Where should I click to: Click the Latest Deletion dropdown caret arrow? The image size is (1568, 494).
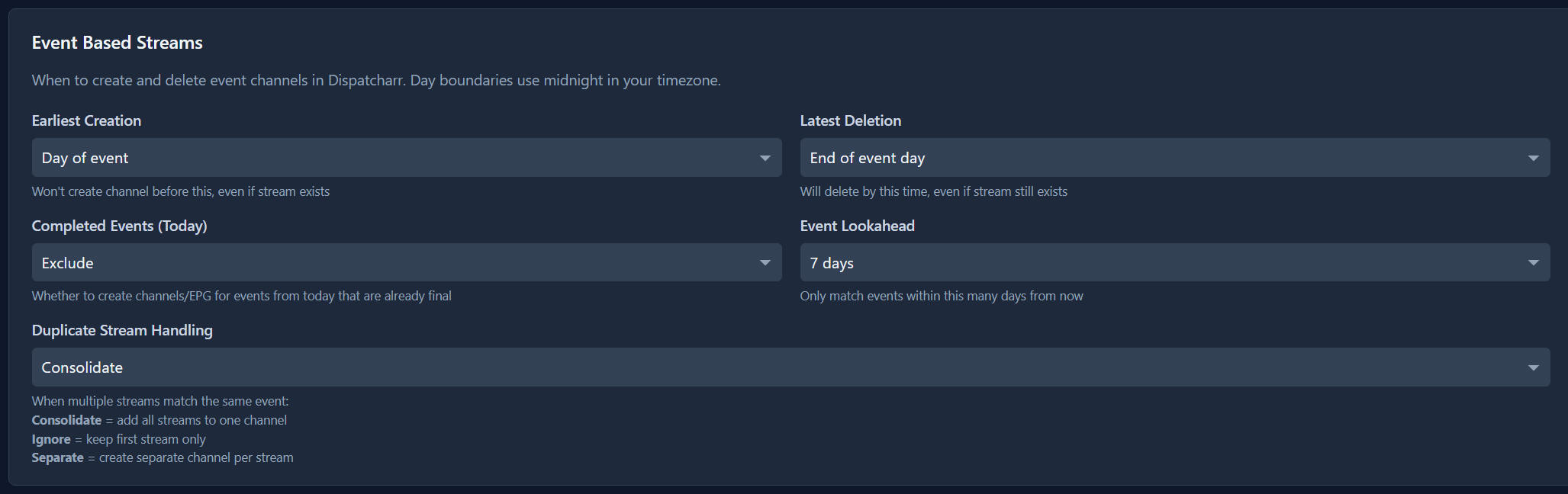(1533, 158)
